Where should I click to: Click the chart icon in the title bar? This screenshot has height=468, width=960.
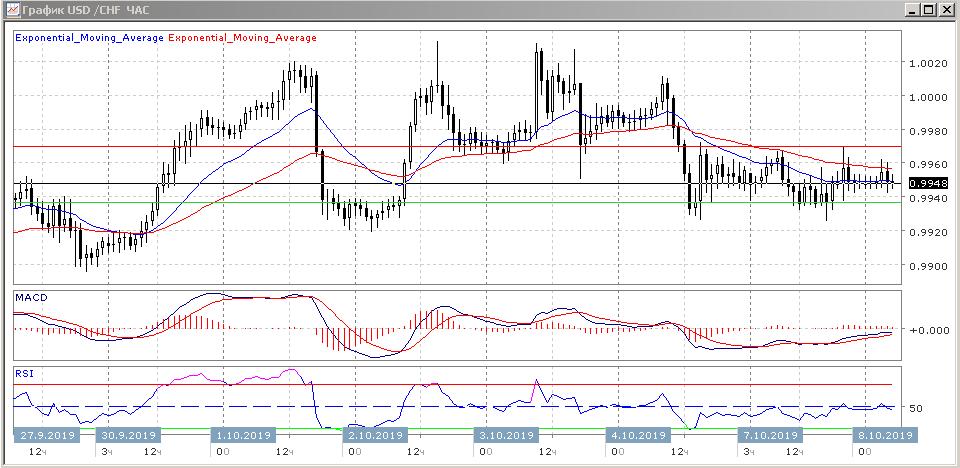(x=11, y=10)
